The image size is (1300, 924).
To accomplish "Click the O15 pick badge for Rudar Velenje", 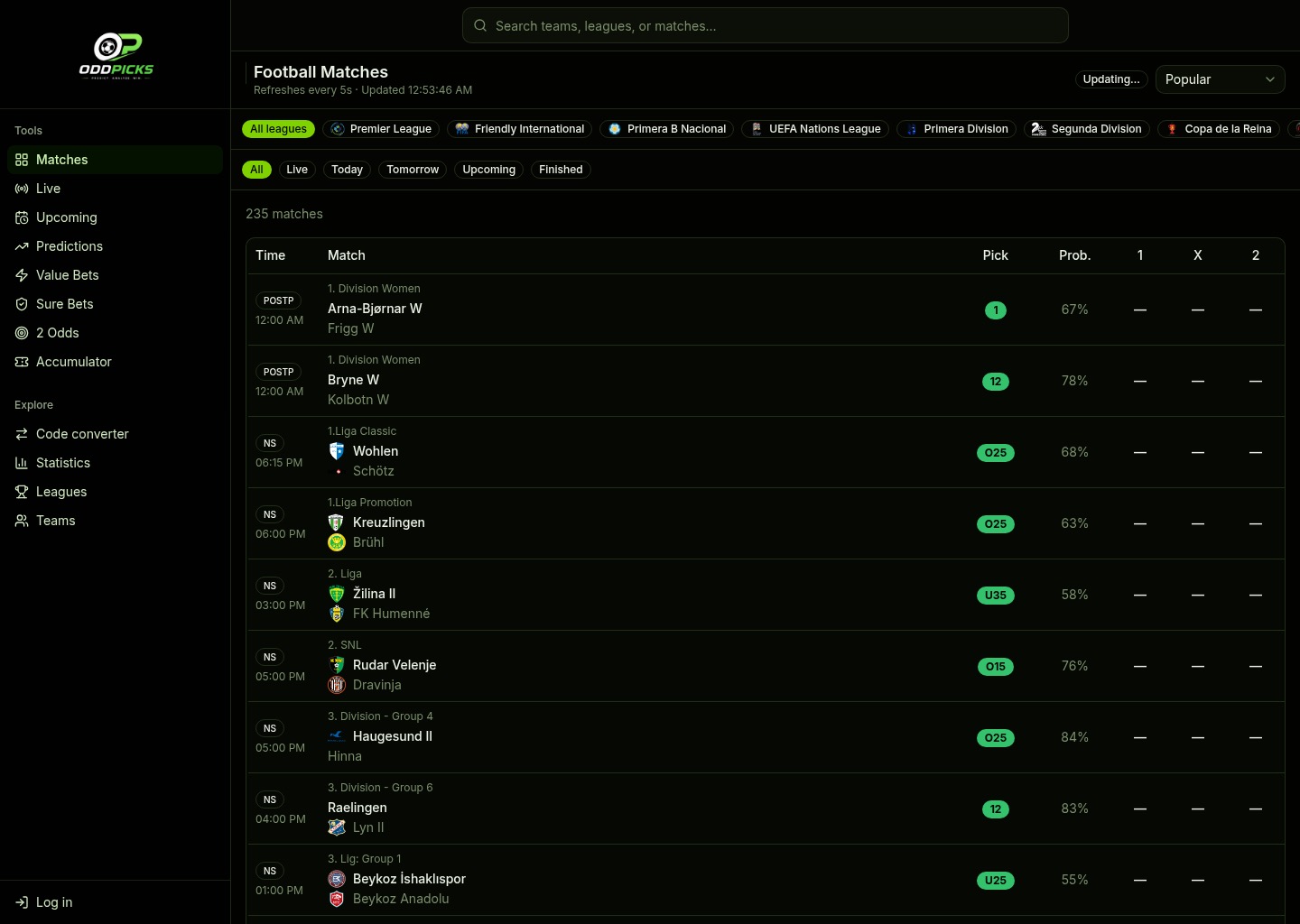I will click(996, 667).
